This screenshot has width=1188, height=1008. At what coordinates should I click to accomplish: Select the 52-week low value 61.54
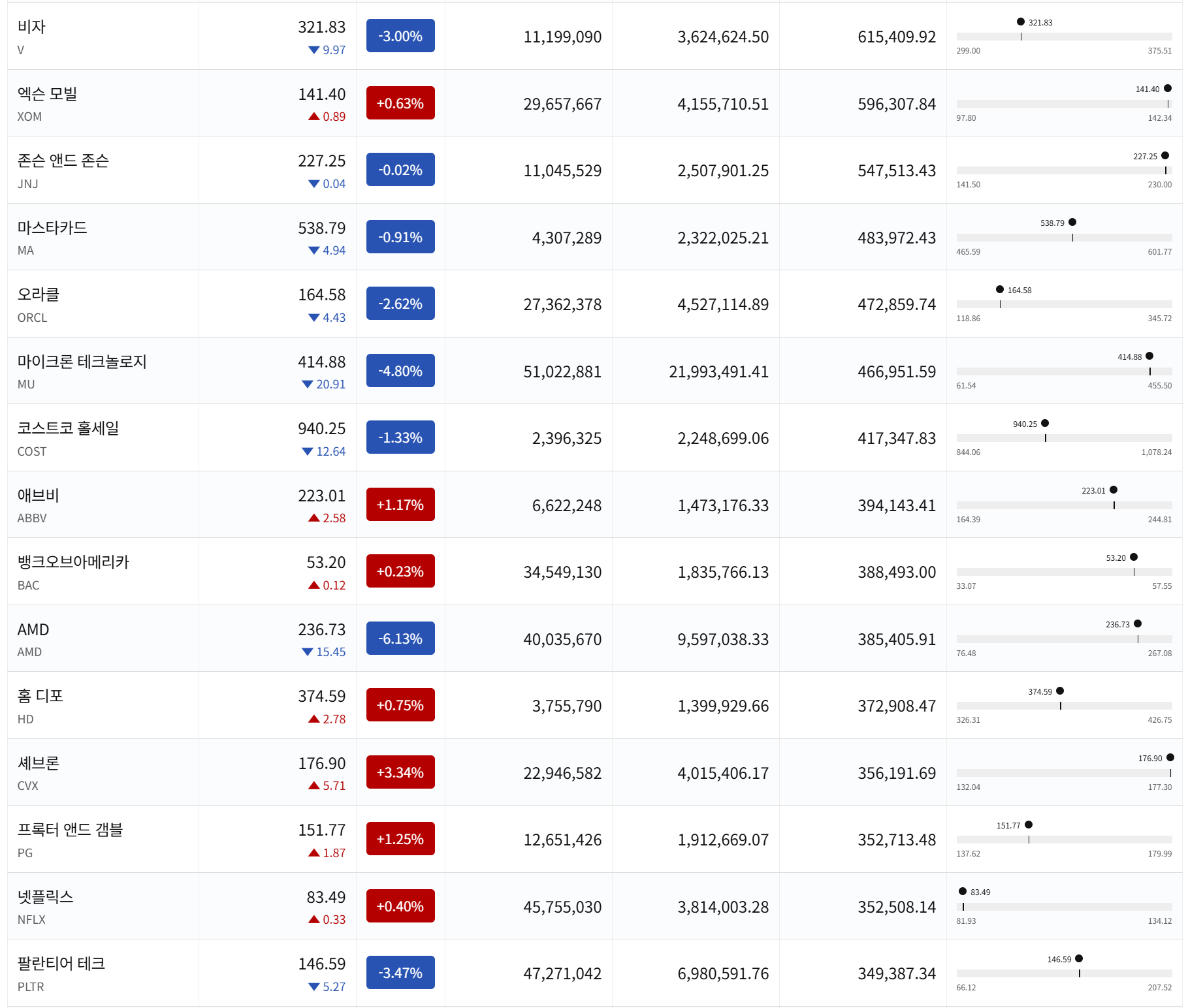pyautogui.click(x=966, y=386)
